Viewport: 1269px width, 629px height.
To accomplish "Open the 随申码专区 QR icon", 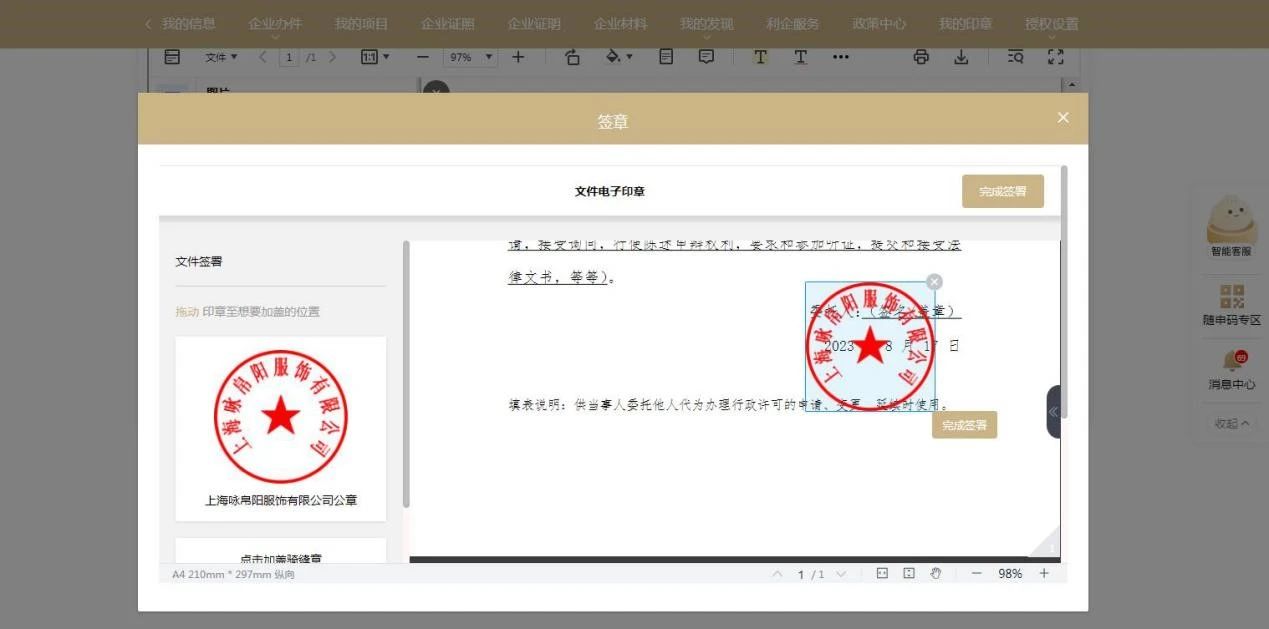I will (x=1230, y=297).
